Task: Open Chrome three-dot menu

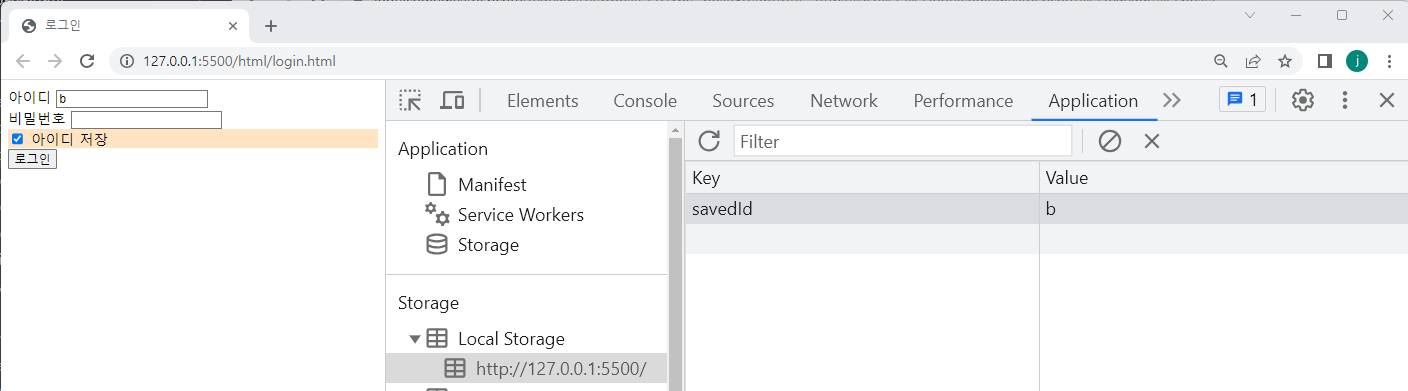Action: [1389, 61]
